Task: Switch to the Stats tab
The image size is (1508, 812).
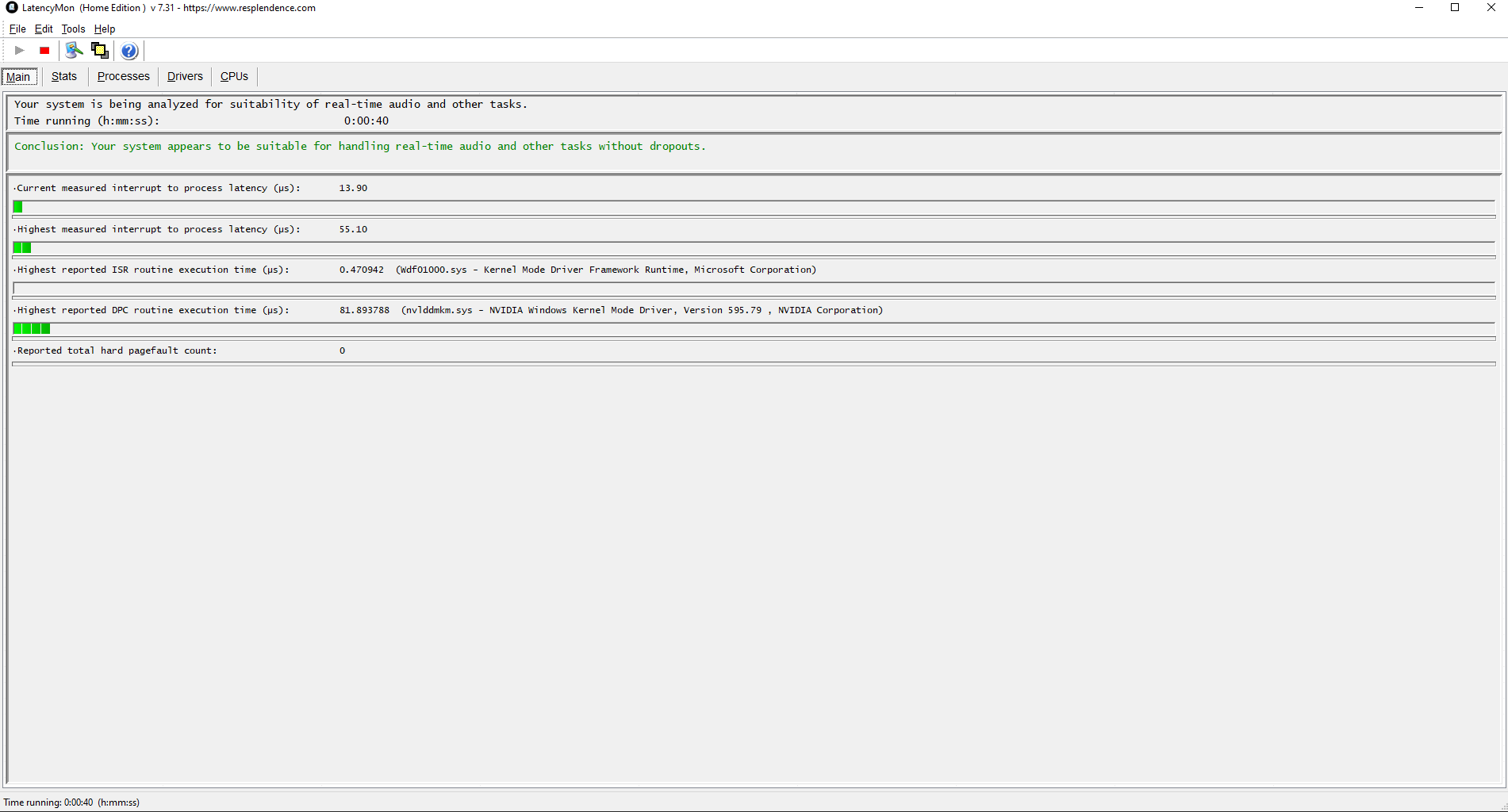Action: (64, 77)
